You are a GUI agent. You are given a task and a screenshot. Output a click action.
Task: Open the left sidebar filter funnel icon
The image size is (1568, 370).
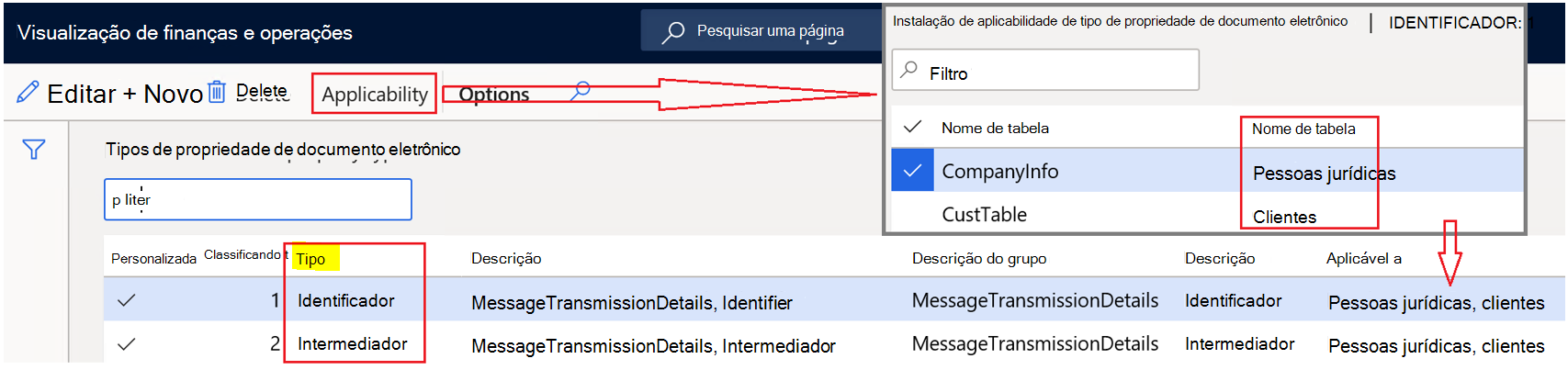click(34, 149)
